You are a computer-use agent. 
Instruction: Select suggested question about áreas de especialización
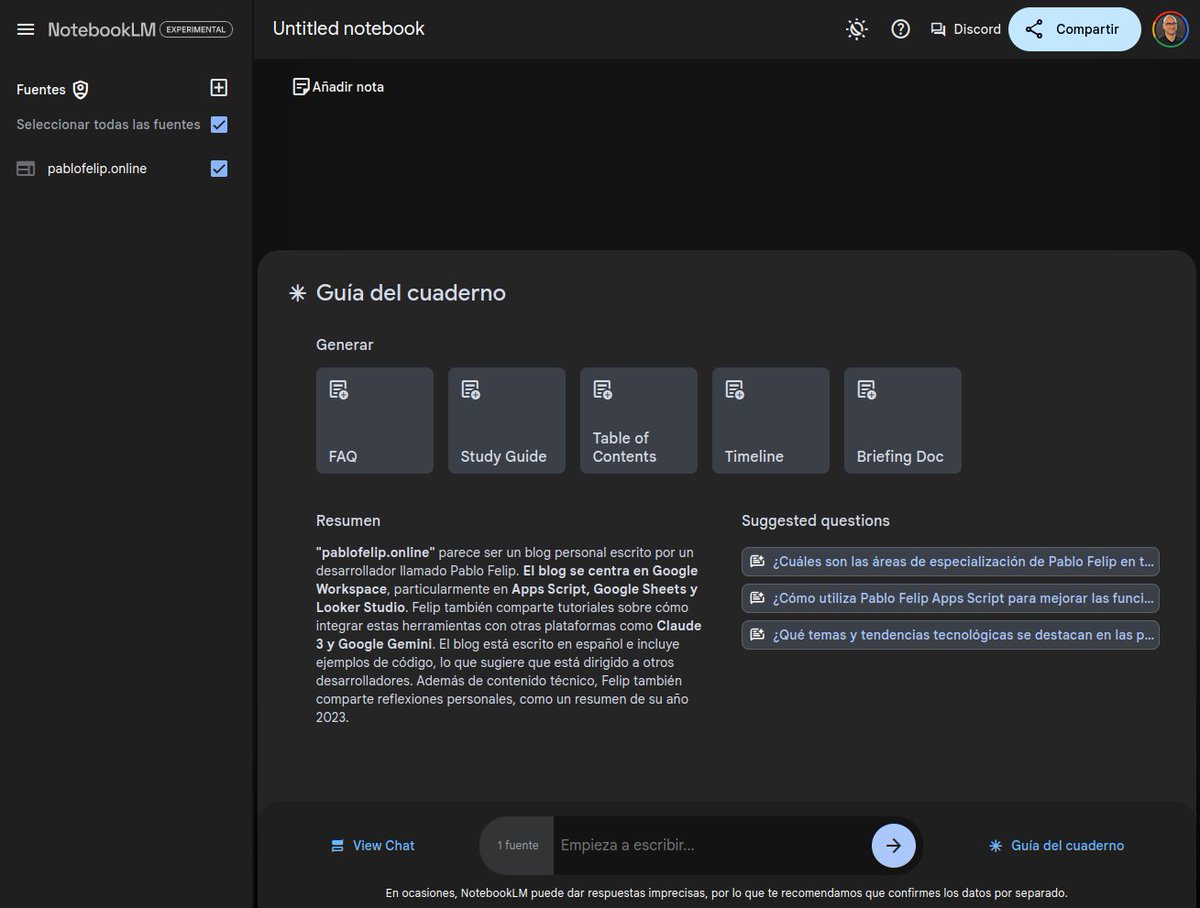[x=951, y=561]
